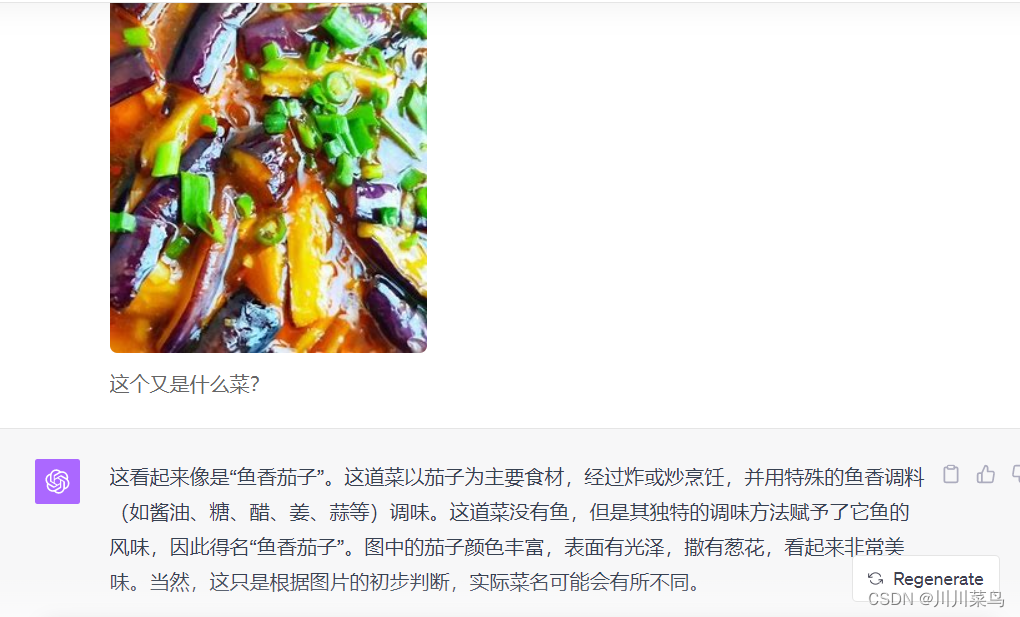1020x617 pixels.
Task: Click the user question 这个又是什么菜?
Action: 184,384
